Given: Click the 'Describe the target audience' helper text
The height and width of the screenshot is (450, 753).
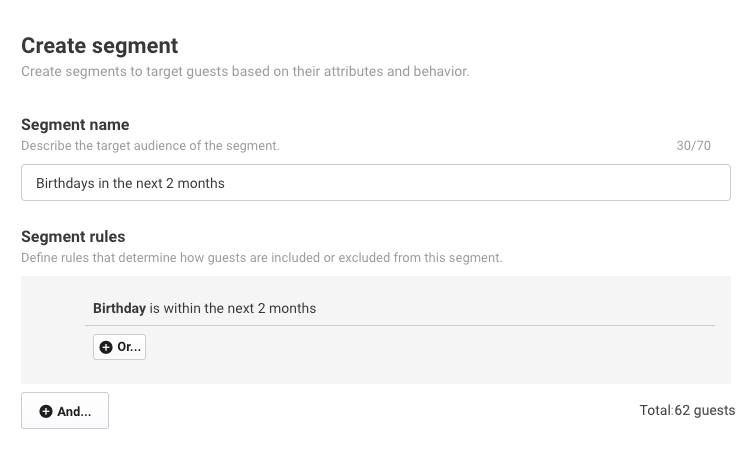Looking at the screenshot, I should pyautogui.click(x=150, y=146).
